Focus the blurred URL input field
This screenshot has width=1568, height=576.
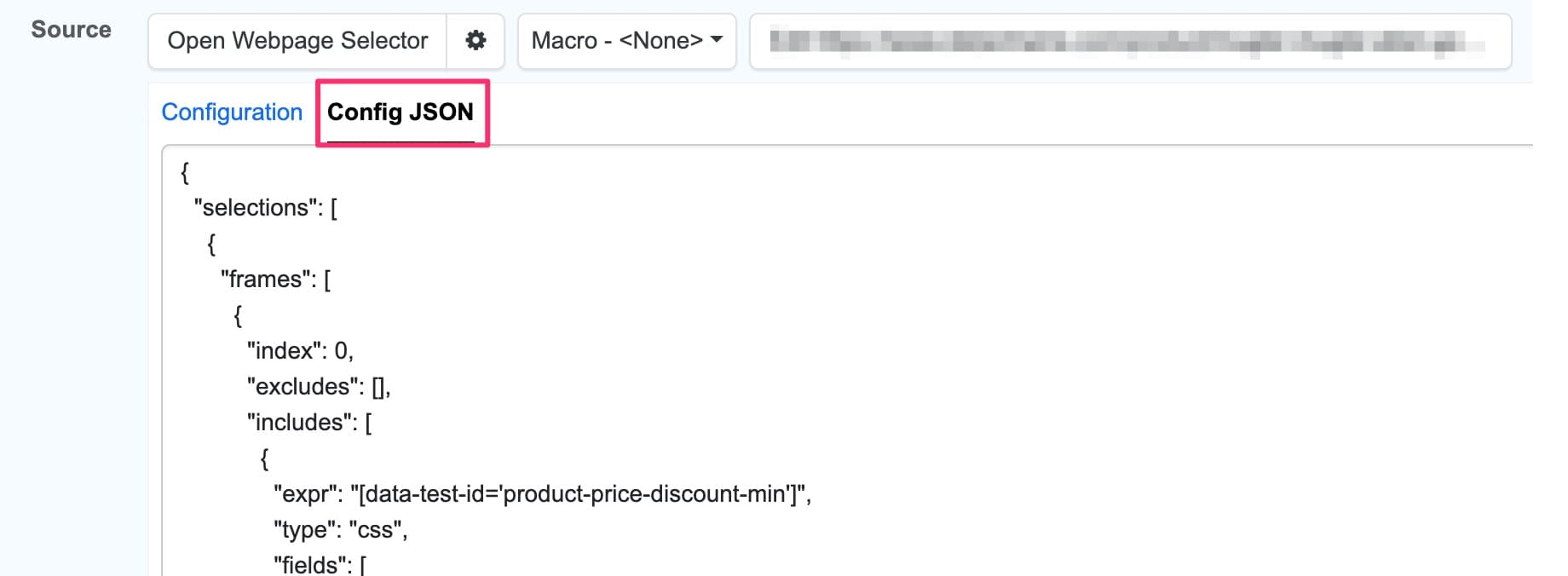coord(1129,41)
